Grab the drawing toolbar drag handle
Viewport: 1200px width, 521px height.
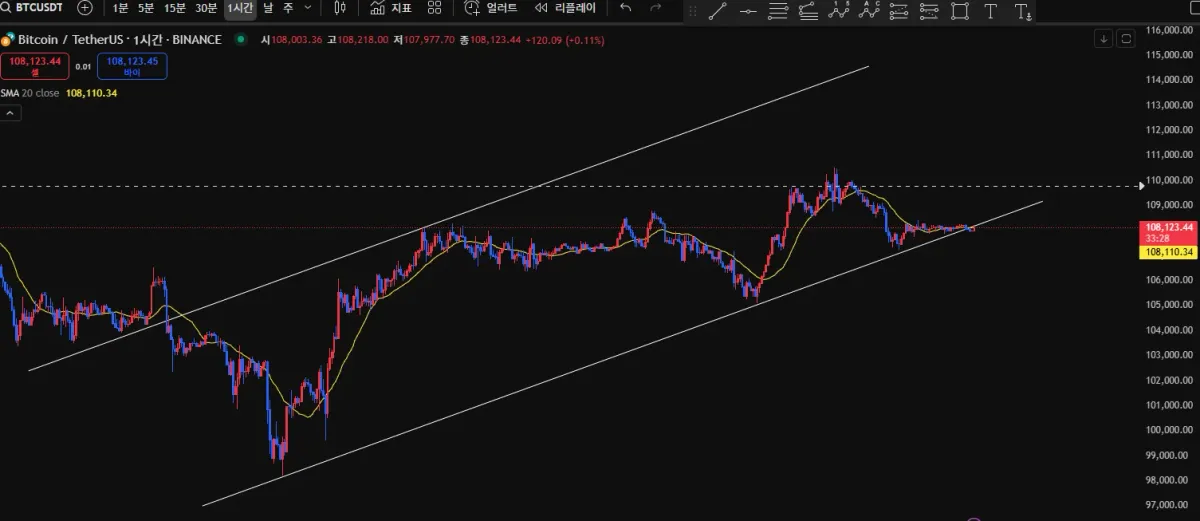pyautogui.click(x=692, y=11)
